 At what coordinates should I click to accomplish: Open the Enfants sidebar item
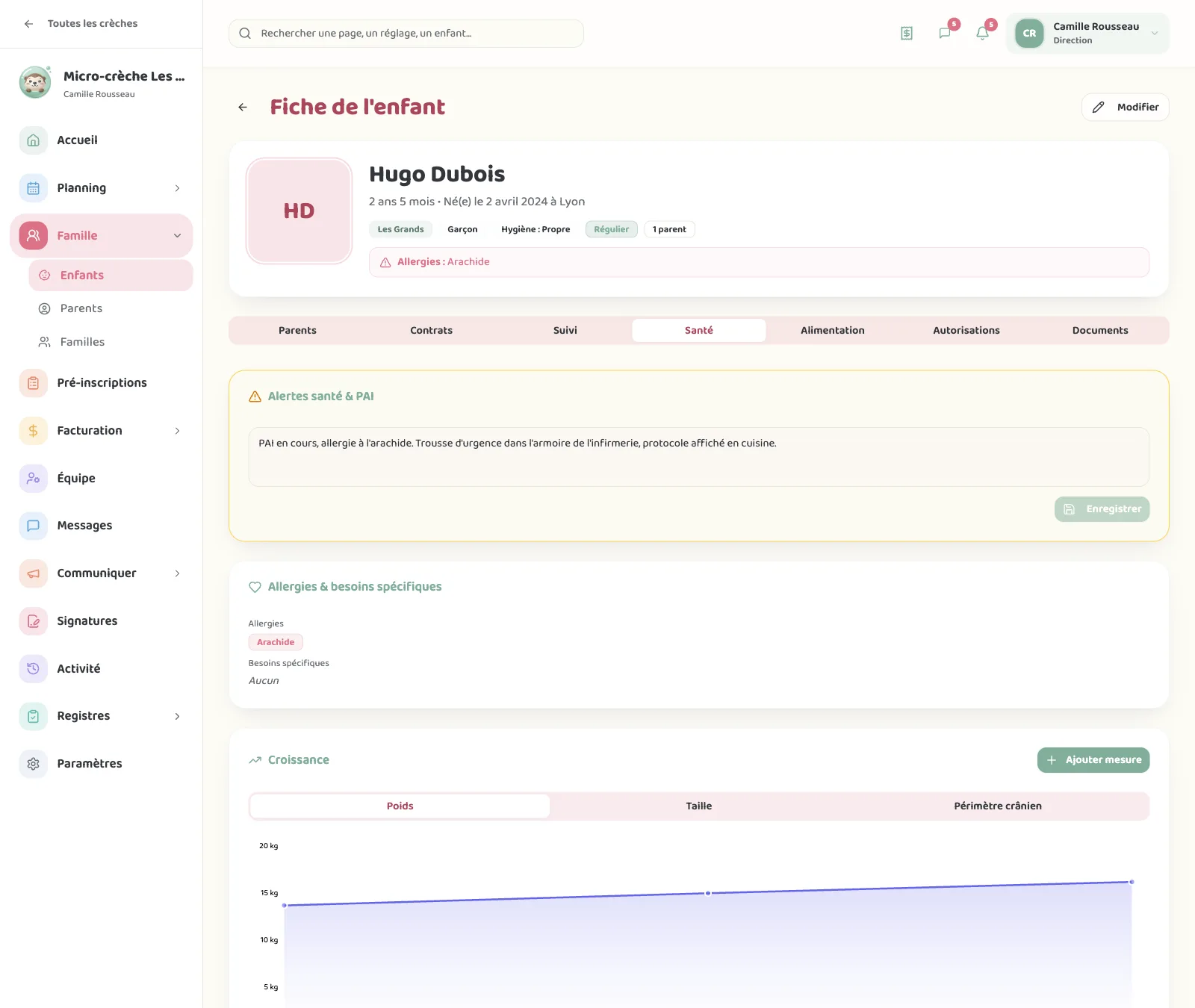click(x=111, y=276)
